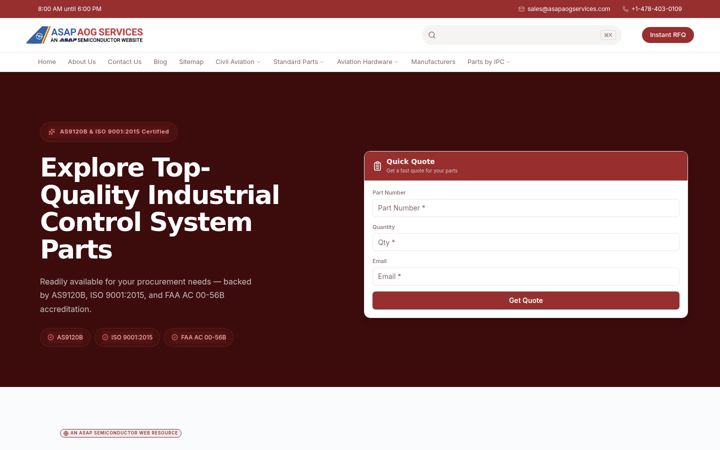Focus the Qty input field
720x450 pixels.
[x=526, y=242]
